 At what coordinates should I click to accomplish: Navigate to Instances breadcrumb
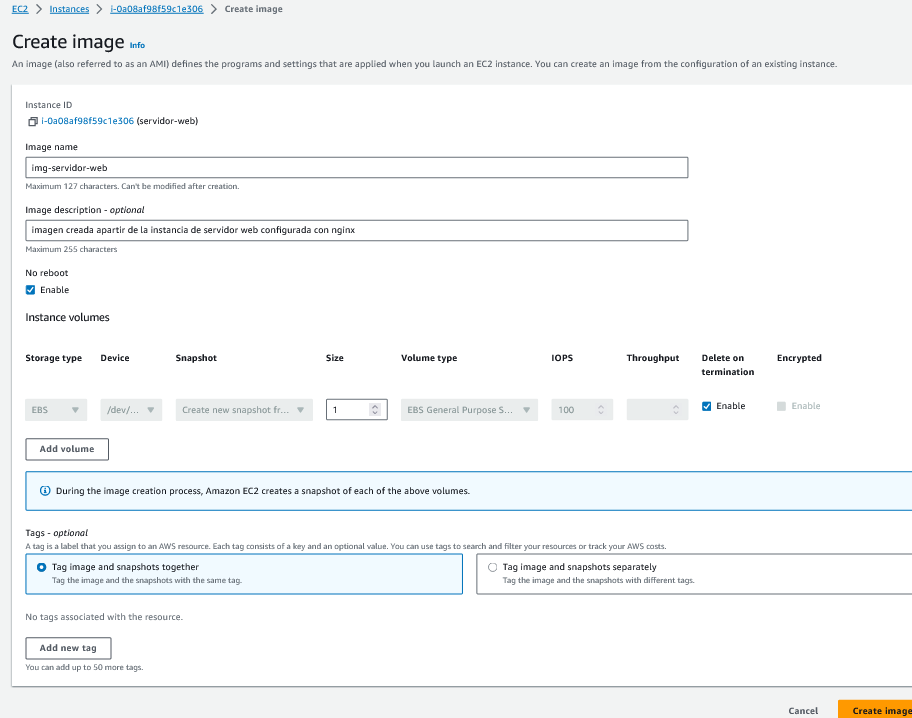coord(69,9)
